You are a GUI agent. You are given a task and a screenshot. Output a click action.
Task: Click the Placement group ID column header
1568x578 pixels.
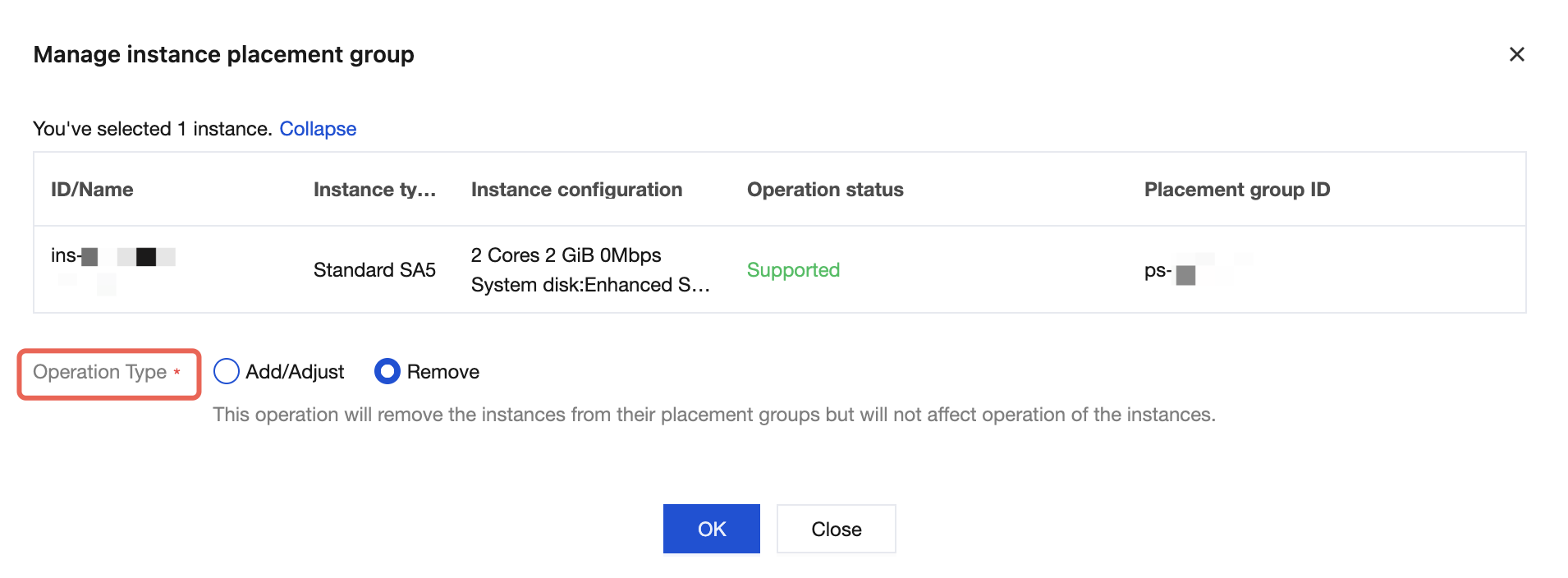1236,190
